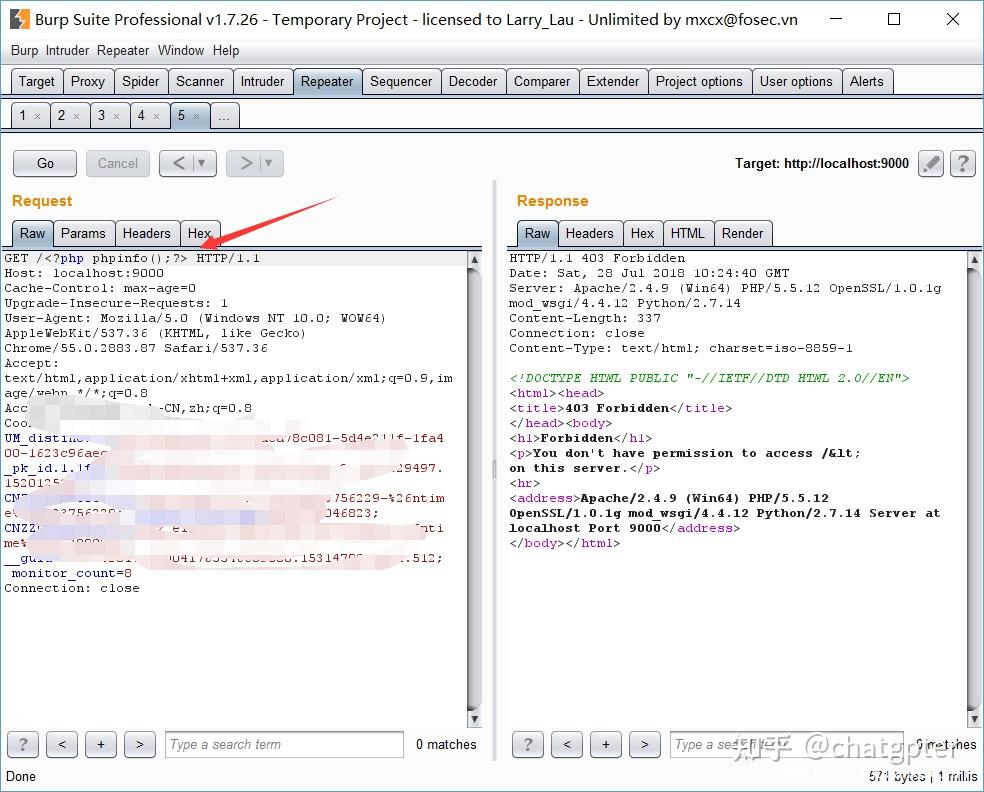The height and width of the screenshot is (792, 984).
Task: Switch to the Target tab
Action: 36,82
